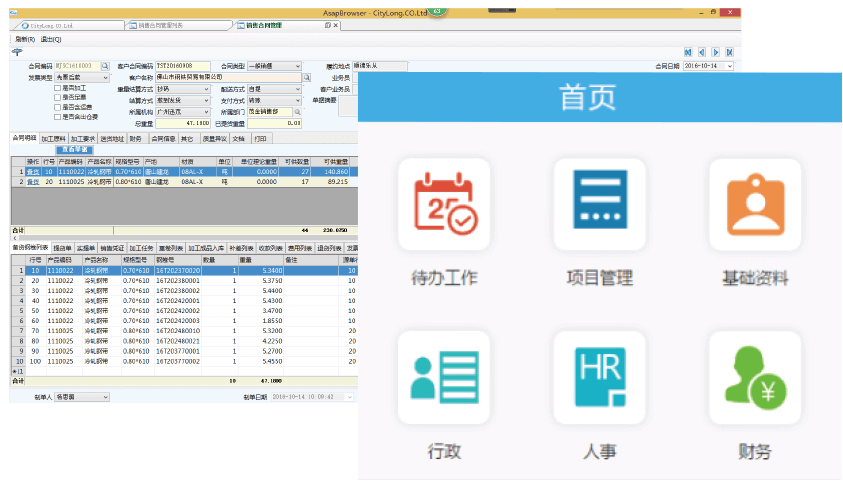
Task: Toggle the 是否定金 checkbox
Action: click(58, 96)
